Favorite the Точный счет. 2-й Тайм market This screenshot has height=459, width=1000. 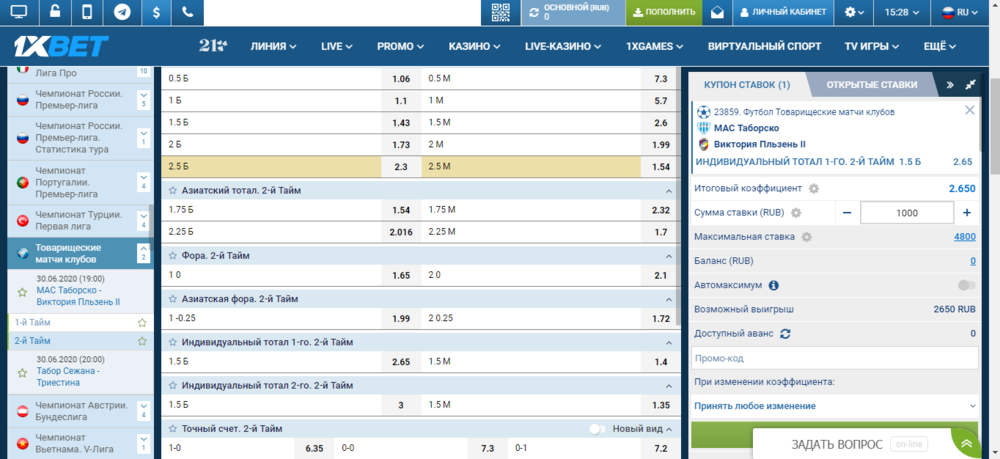(172, 429)
